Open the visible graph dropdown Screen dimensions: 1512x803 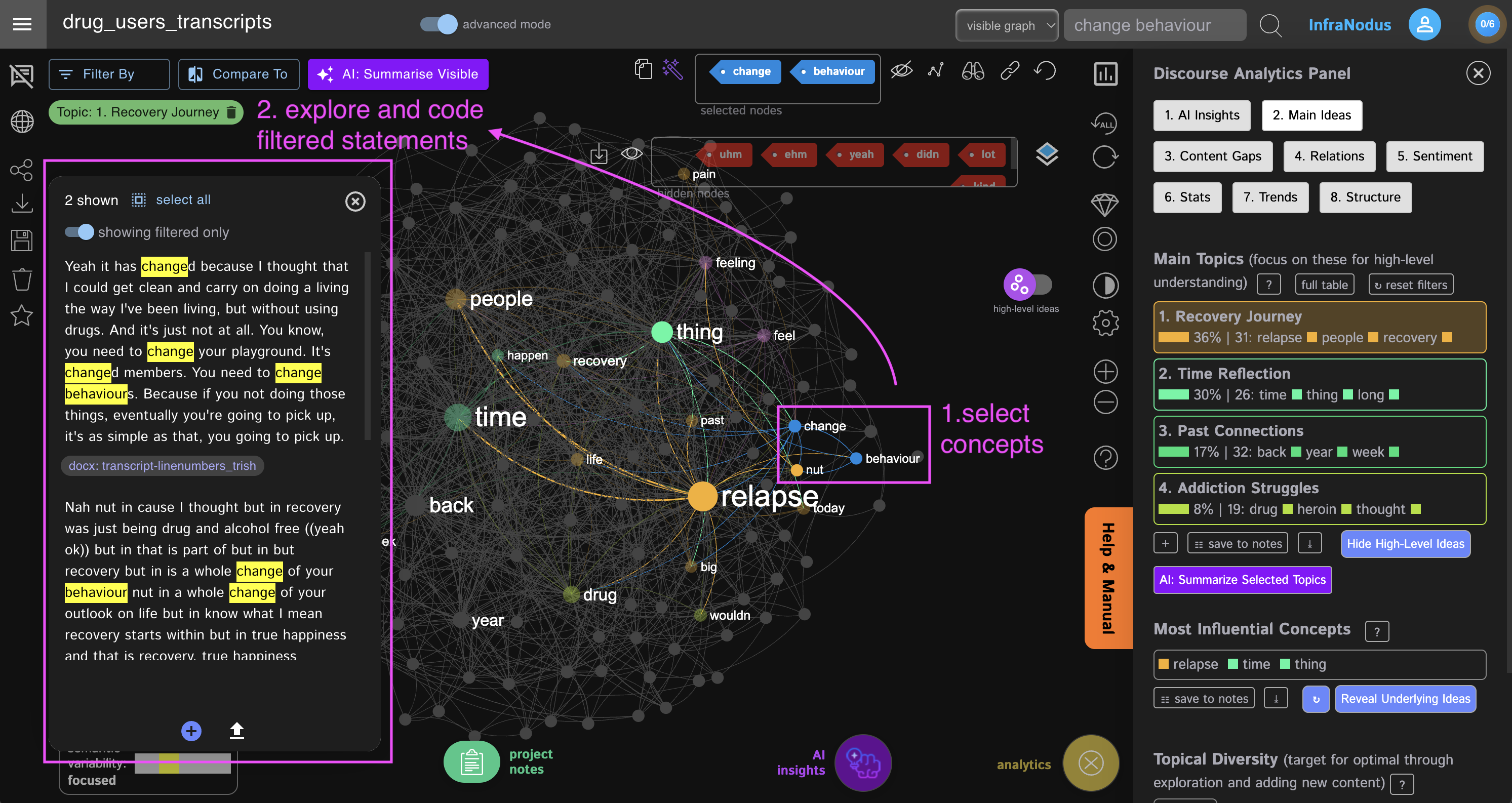(1006, 25)
